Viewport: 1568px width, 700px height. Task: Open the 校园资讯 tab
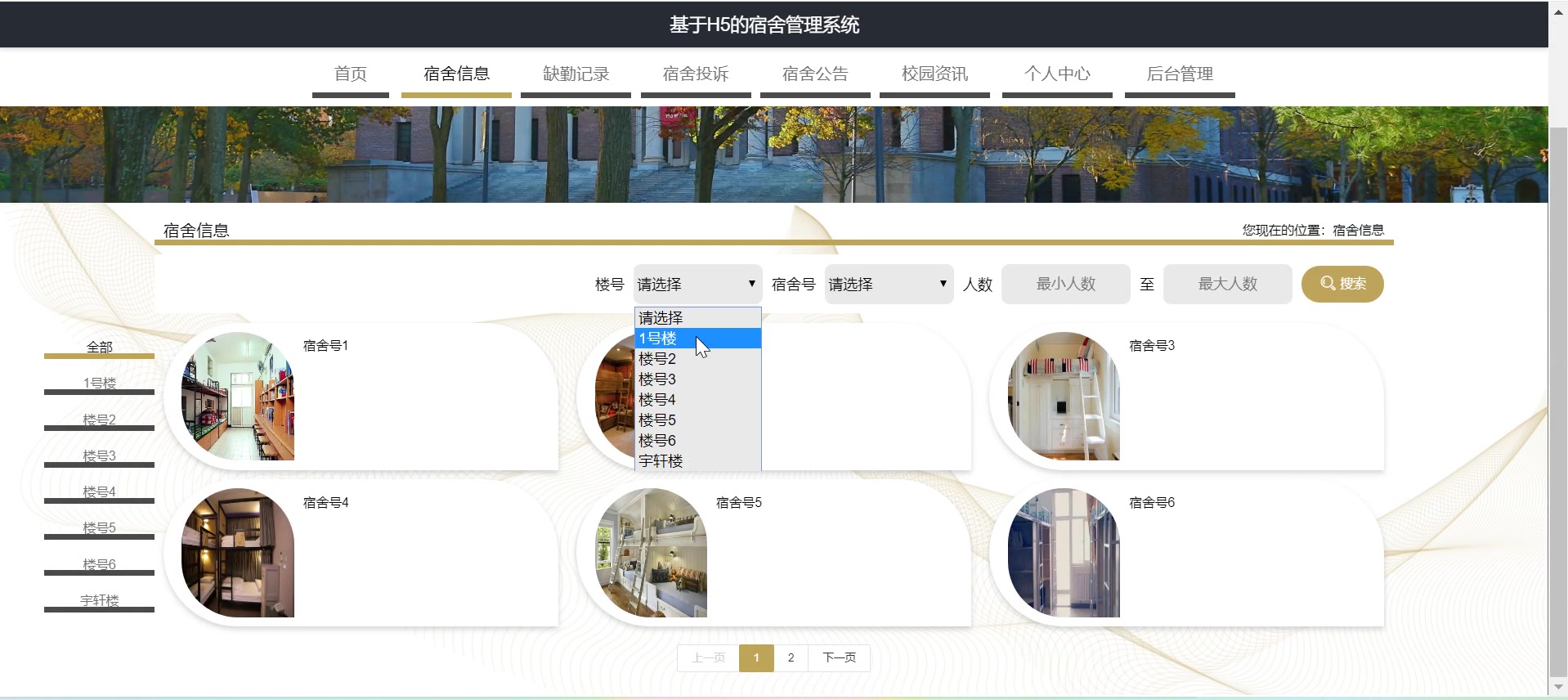(x=934, y=74)
